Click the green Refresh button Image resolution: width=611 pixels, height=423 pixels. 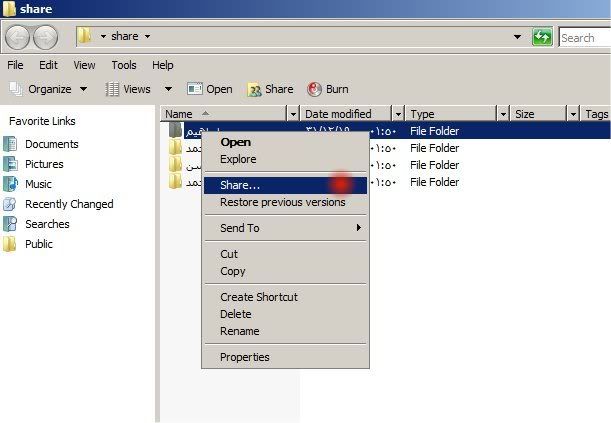coord(542,37)
